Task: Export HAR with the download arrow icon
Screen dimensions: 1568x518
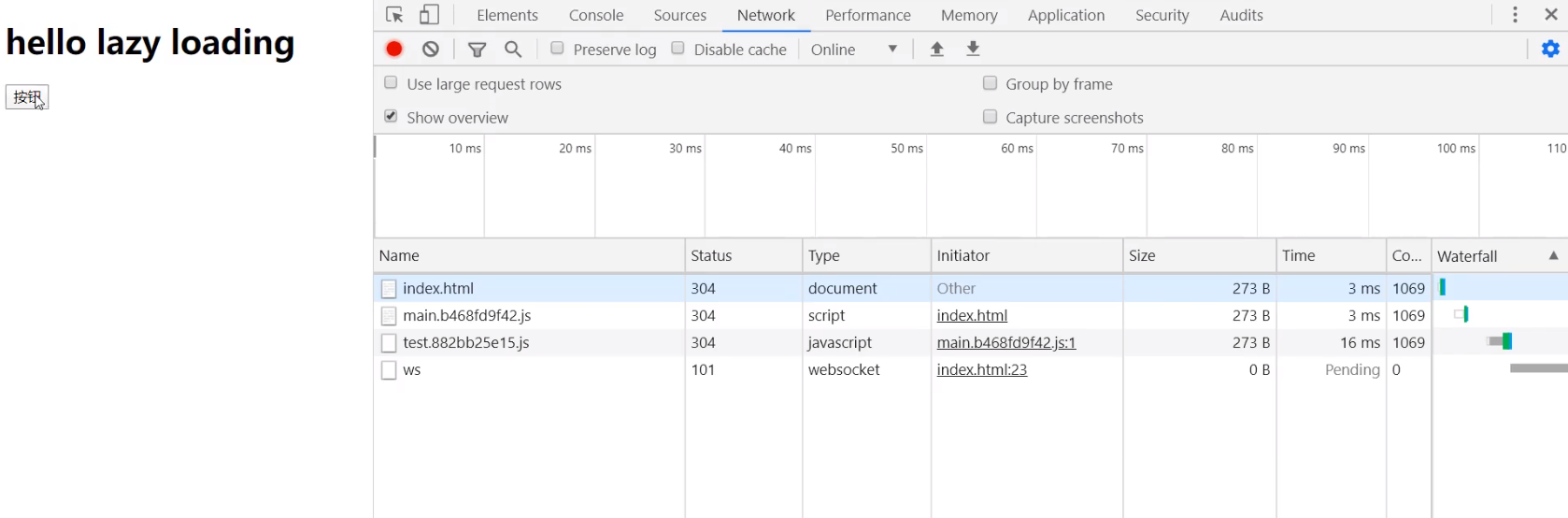Action: coord(973,49)
